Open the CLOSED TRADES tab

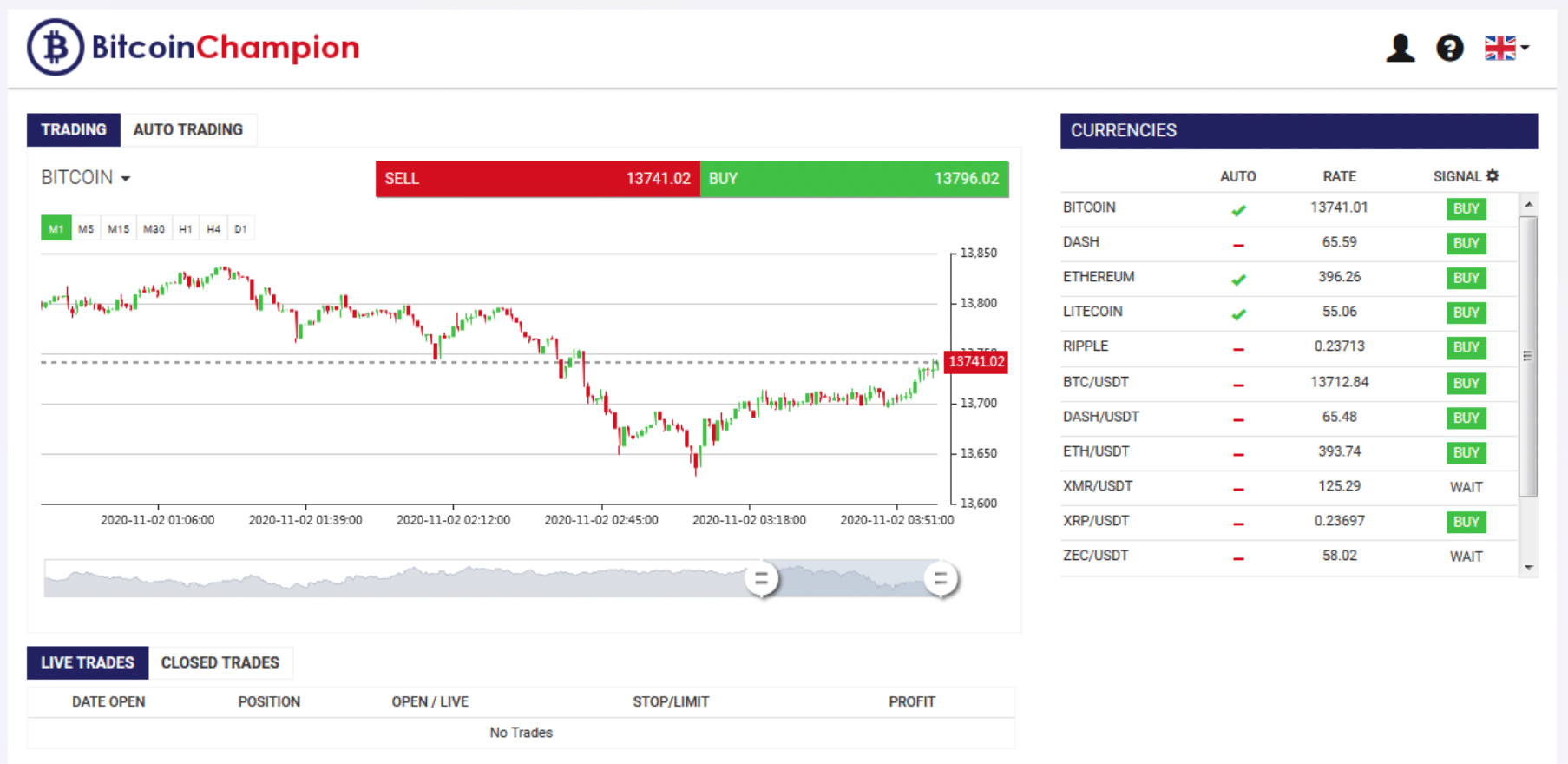coord(220,662)
